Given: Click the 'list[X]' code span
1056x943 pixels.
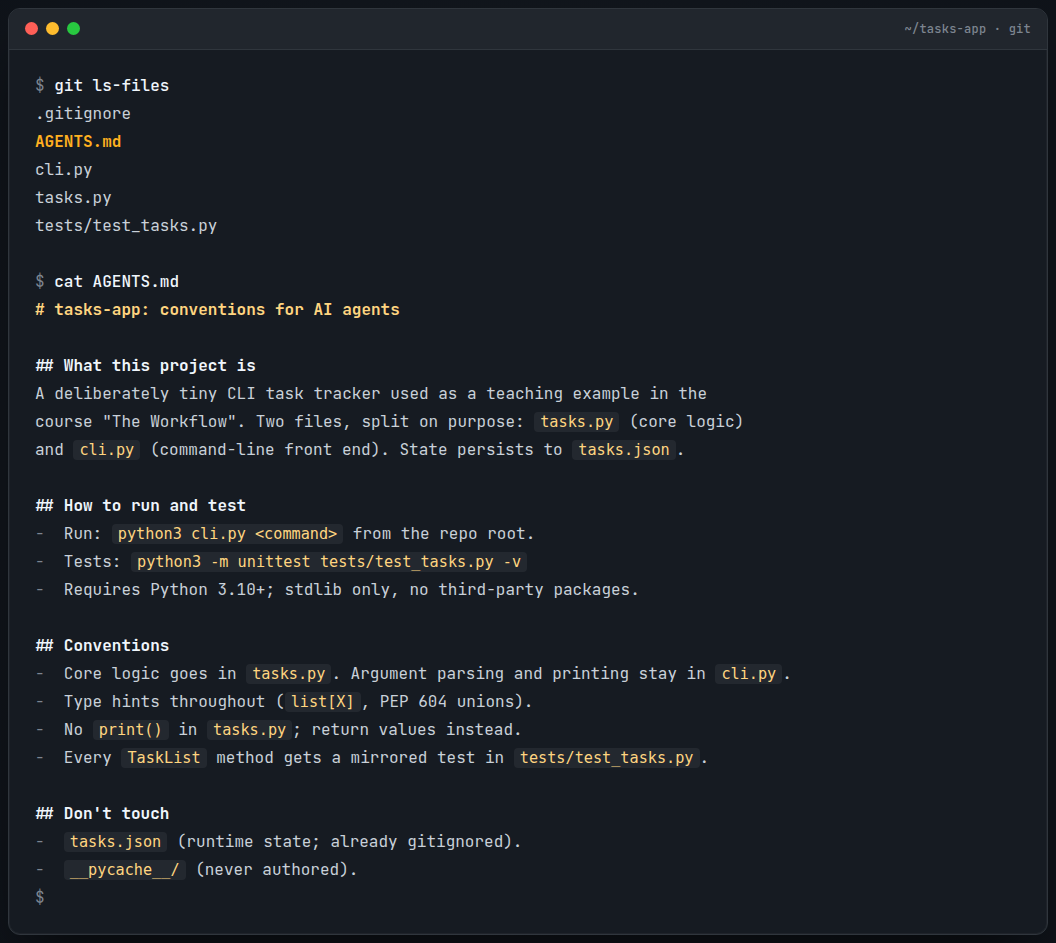Looking at the screenshot, I should click(x=322, y=702).
